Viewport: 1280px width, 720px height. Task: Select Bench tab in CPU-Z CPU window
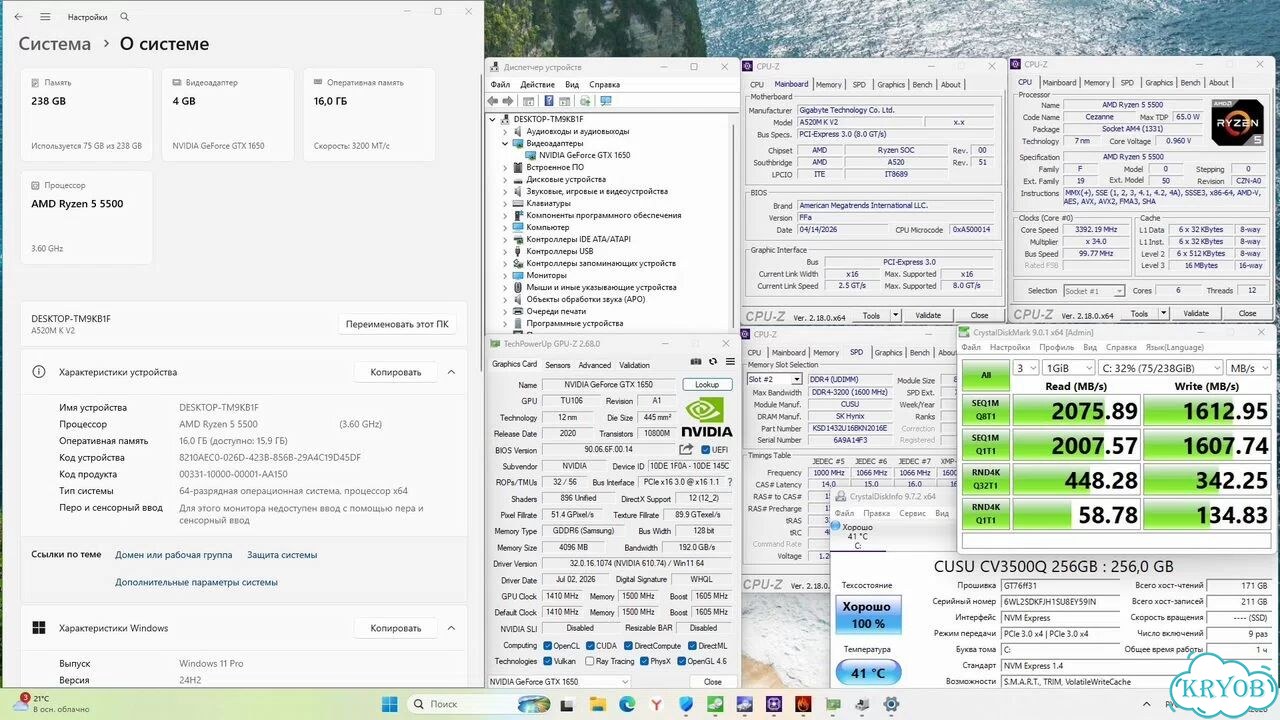click(x=1190, y=83)
